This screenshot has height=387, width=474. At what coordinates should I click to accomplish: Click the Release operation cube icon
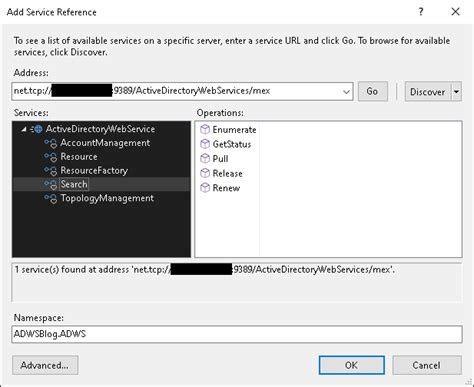pos(205,173)
